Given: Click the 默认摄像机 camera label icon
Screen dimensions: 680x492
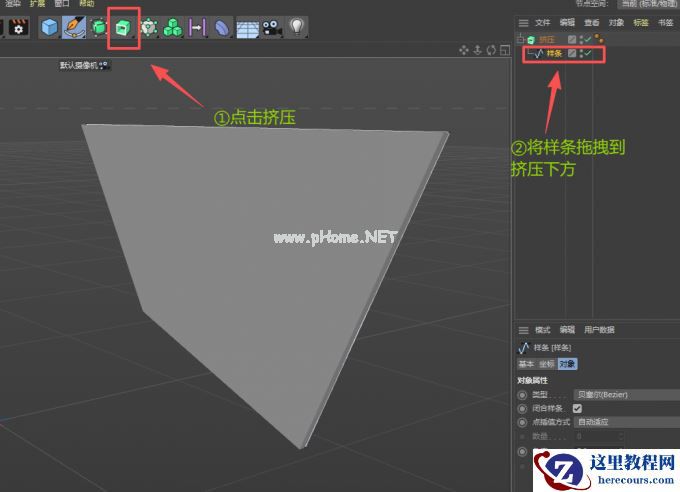Looking at the screenshot, I should (104, 66).
